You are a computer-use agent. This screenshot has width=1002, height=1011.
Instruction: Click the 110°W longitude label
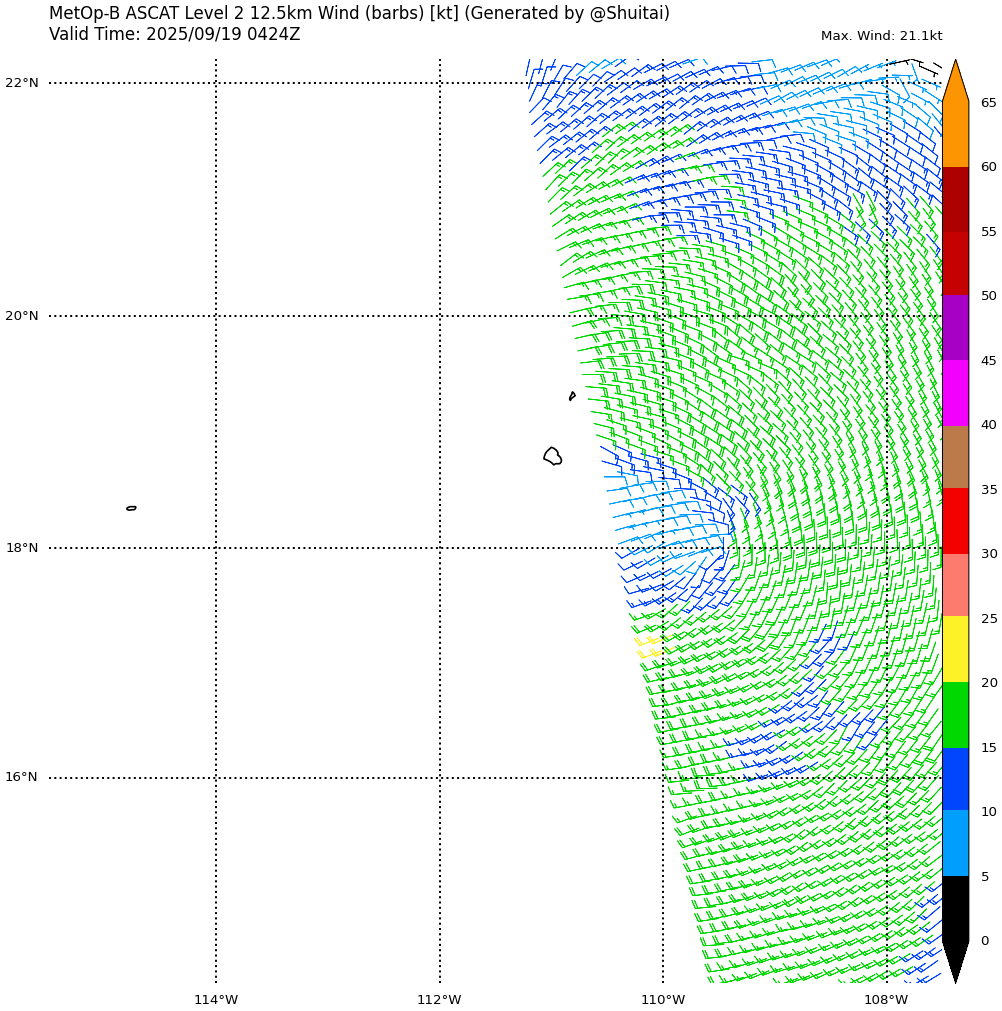[663, 1000]
